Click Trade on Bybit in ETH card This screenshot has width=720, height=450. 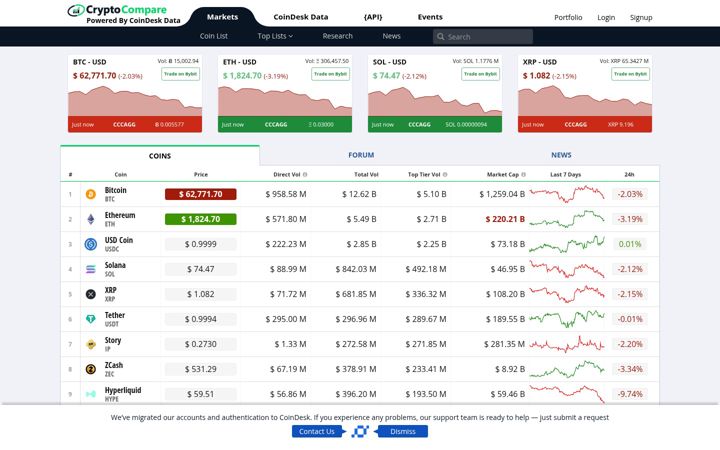tap(331, 74)
